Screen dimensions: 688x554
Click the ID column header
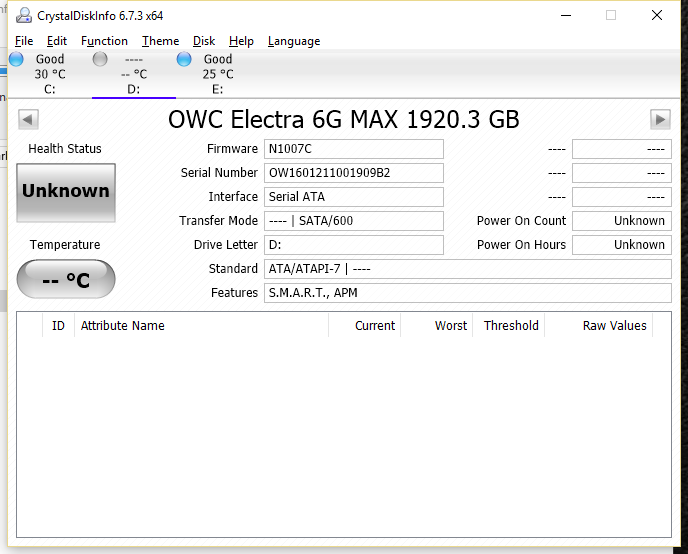(x=58, y=325)
